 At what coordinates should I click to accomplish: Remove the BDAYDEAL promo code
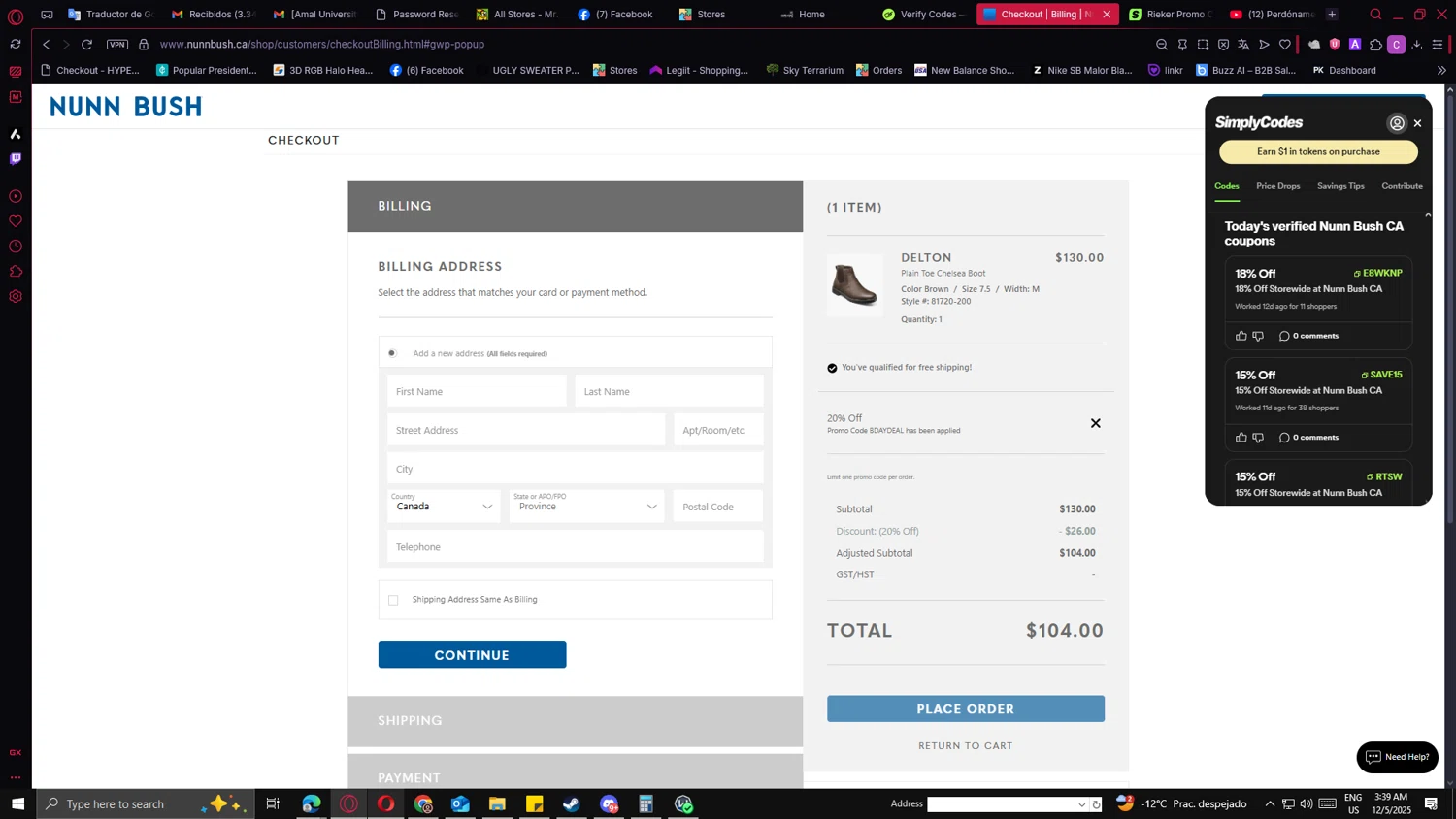[x=1095, y=423]
